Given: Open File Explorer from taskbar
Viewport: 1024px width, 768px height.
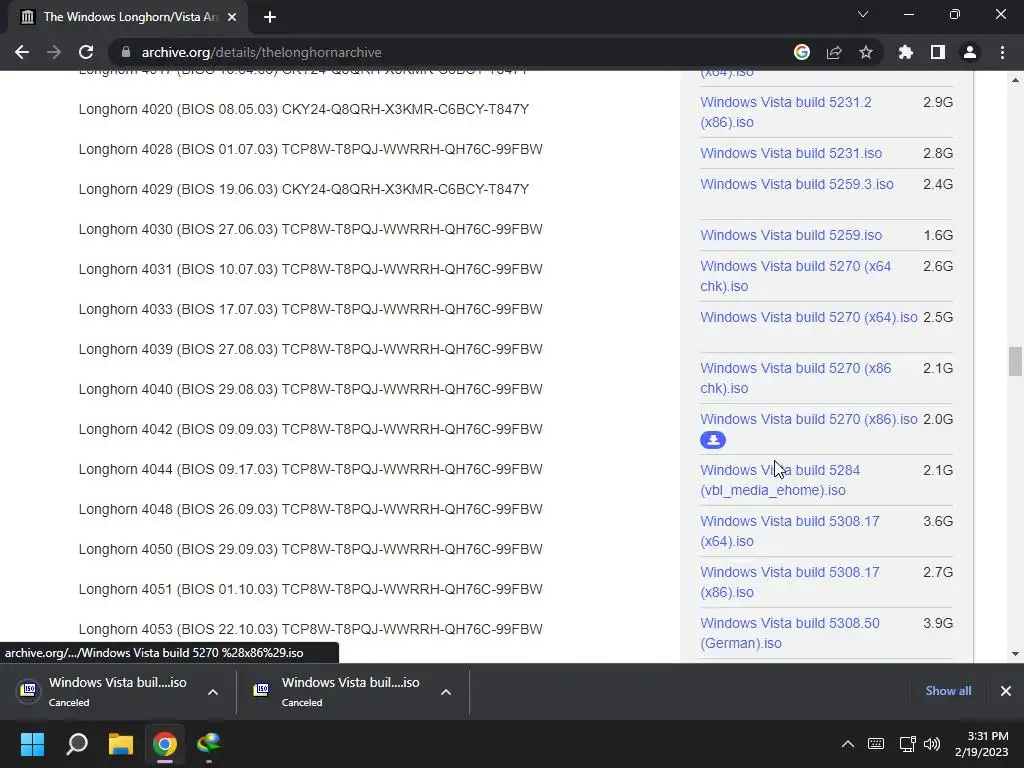Looking at the screenshot, I should click(121, 744).
